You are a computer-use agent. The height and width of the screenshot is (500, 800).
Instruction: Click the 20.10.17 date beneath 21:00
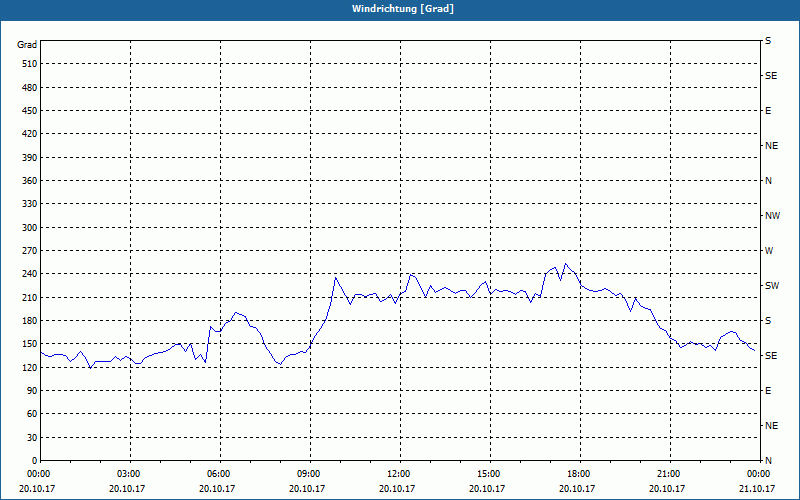point(667,489)
